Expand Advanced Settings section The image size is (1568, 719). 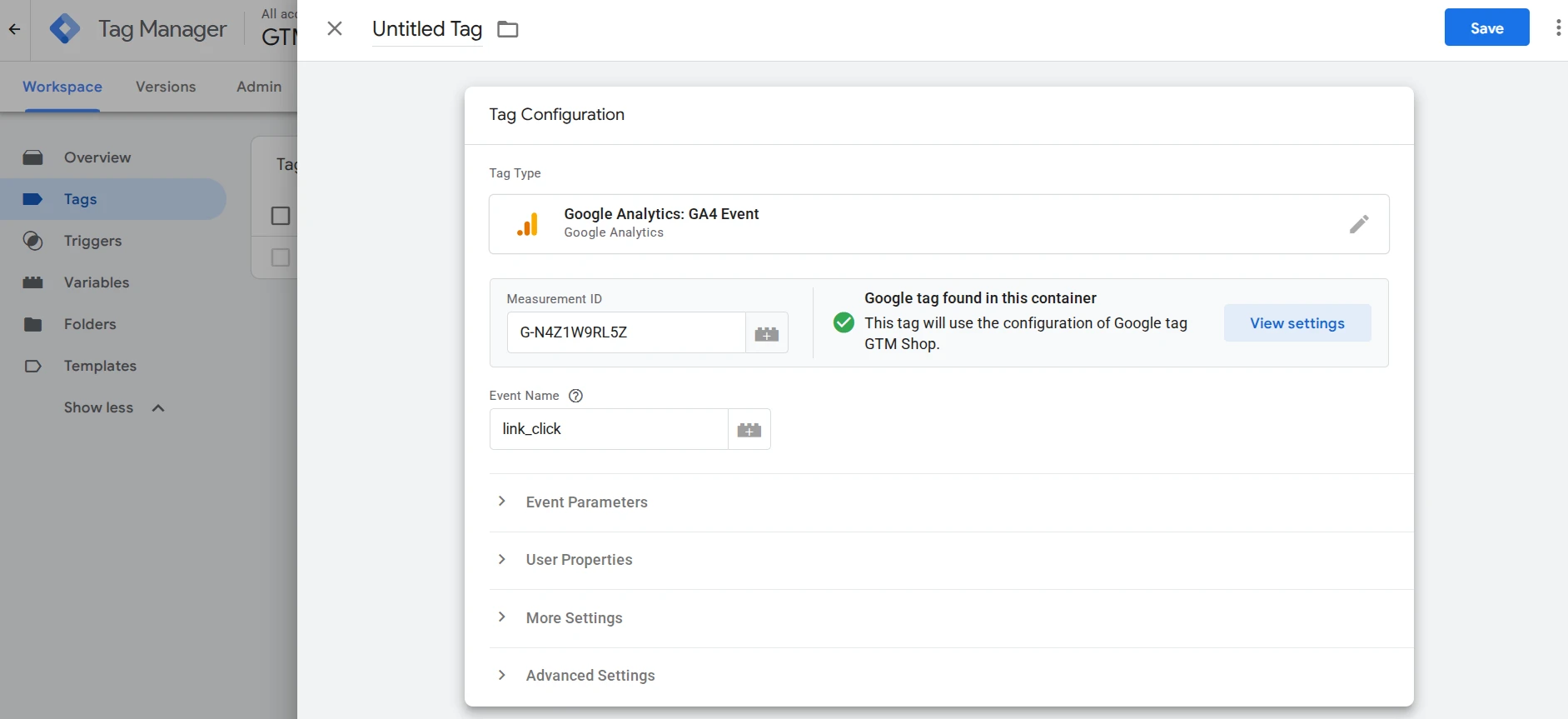pos(951,676)
